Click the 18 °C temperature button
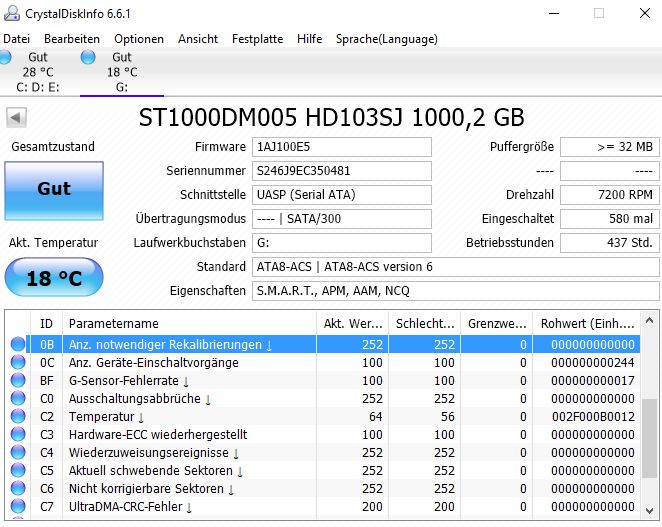Image resolution: width=662 pixels, height=527 pixels. pyautogui.click(x=54, y=277)
